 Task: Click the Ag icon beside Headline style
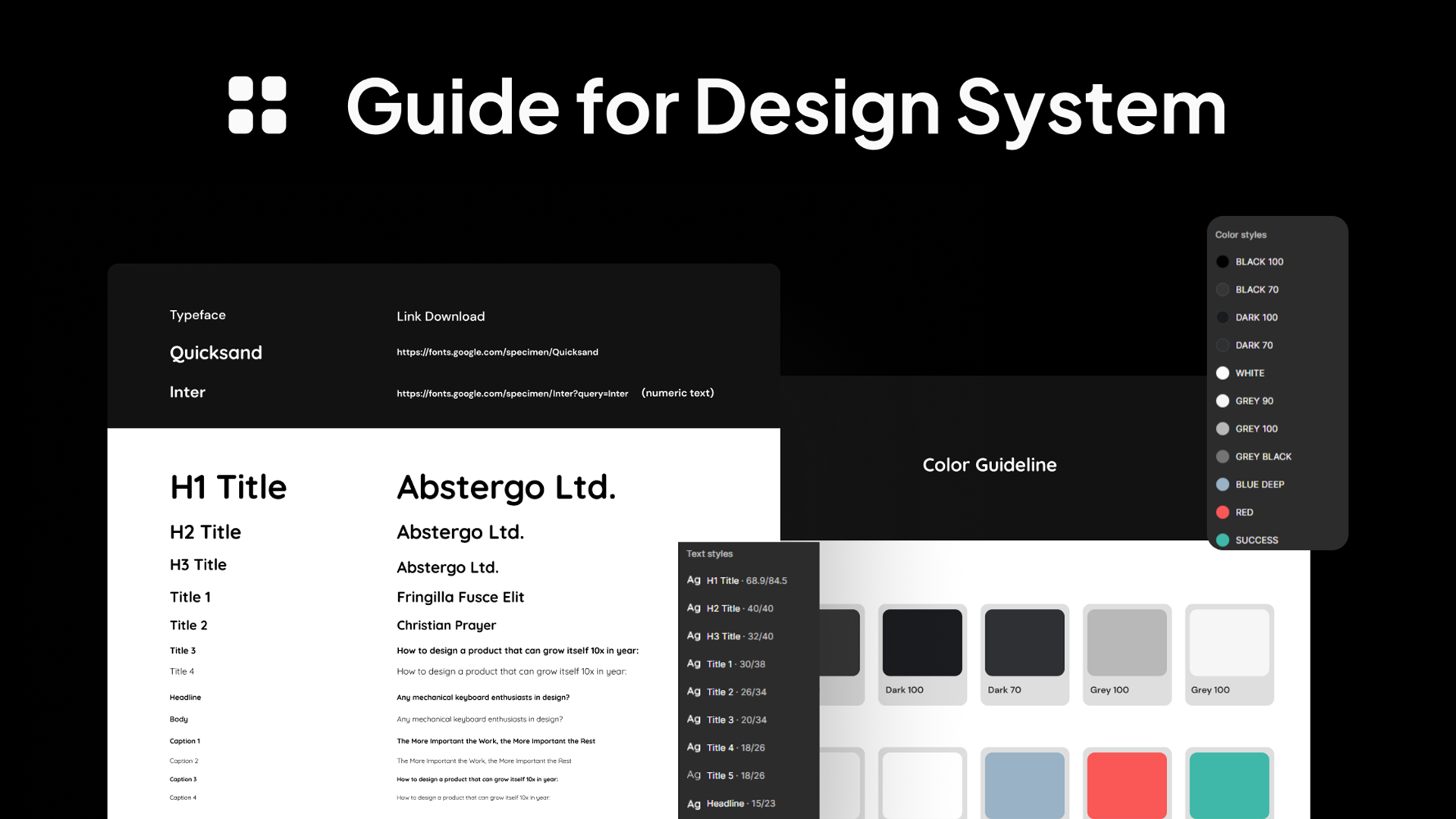[x=693, y=804]
